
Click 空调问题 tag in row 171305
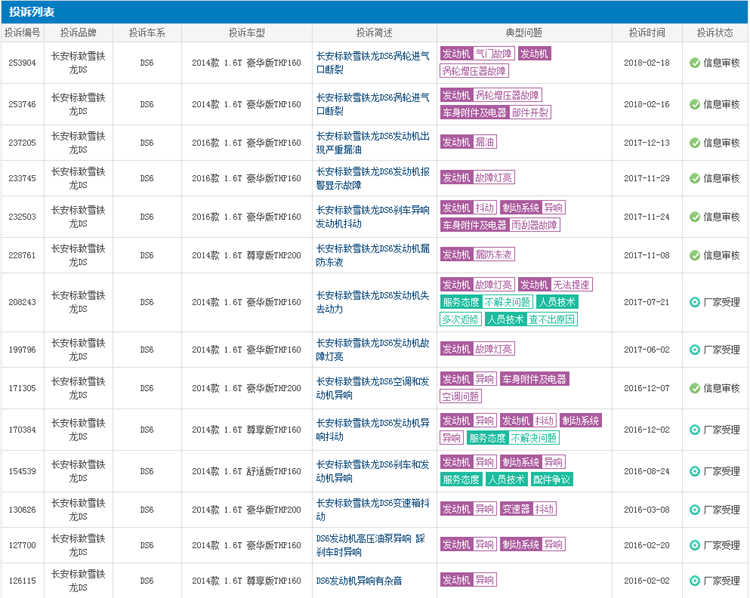460,396
